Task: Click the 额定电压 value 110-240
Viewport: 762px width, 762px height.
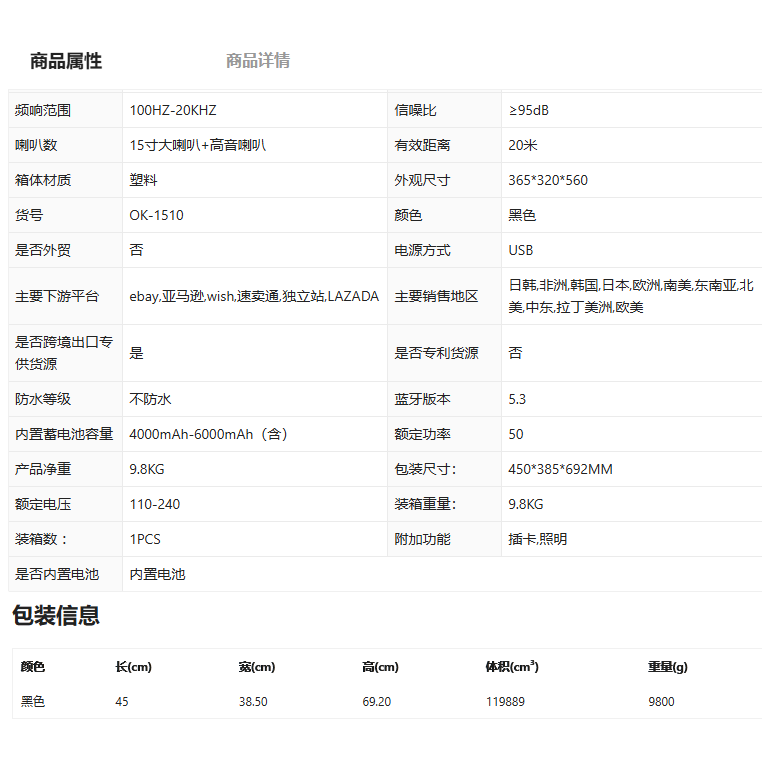Action: [155, 504]
